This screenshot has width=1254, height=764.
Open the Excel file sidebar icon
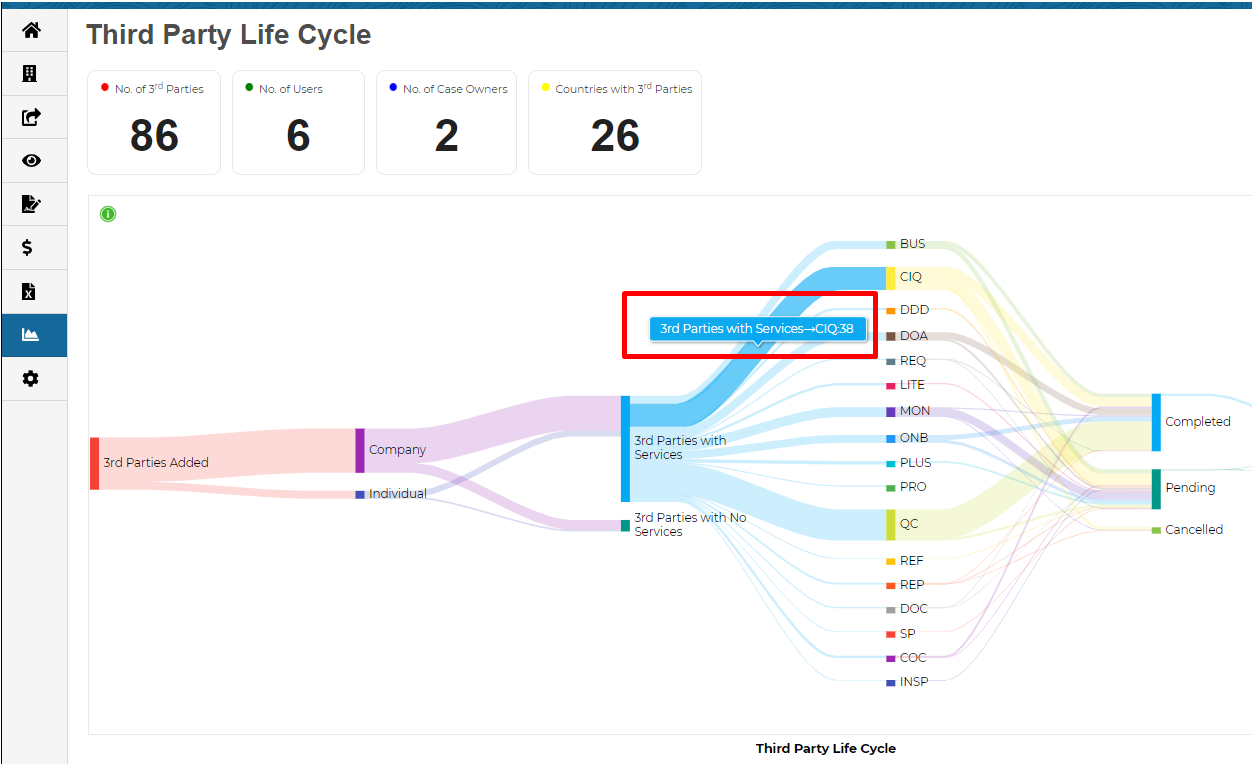click(x=30, y=291)
